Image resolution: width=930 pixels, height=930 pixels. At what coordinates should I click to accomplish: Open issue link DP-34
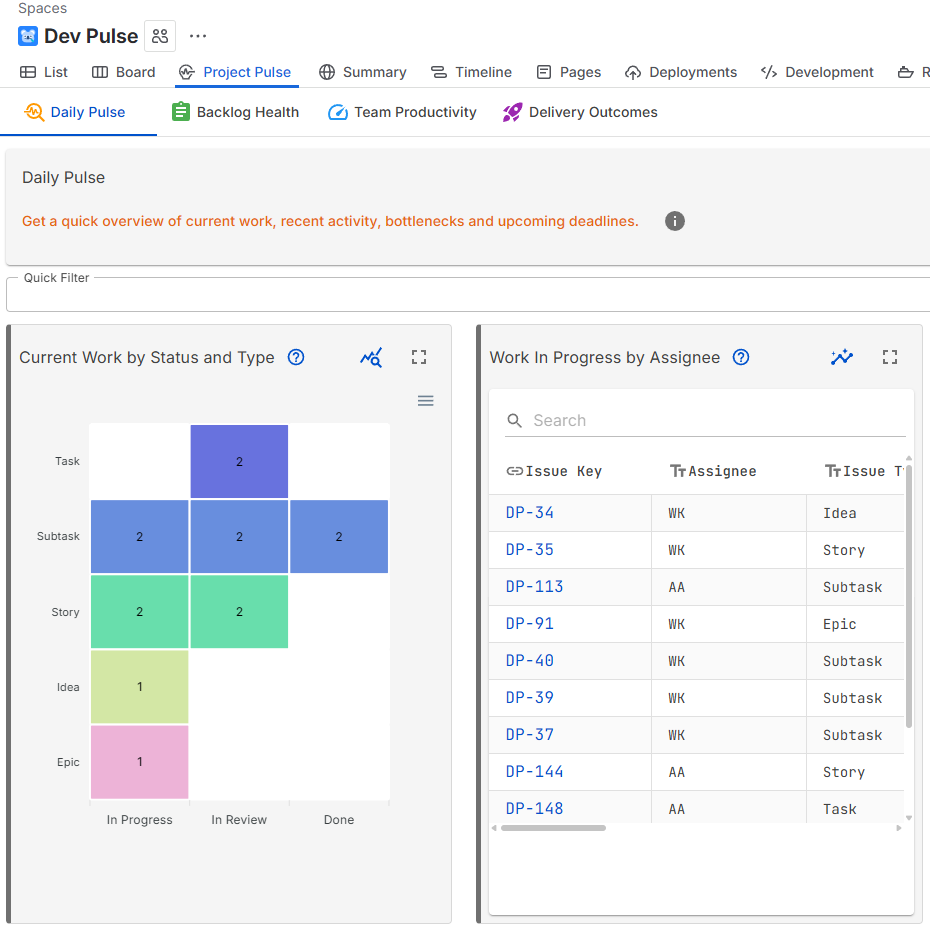(530, 513)
